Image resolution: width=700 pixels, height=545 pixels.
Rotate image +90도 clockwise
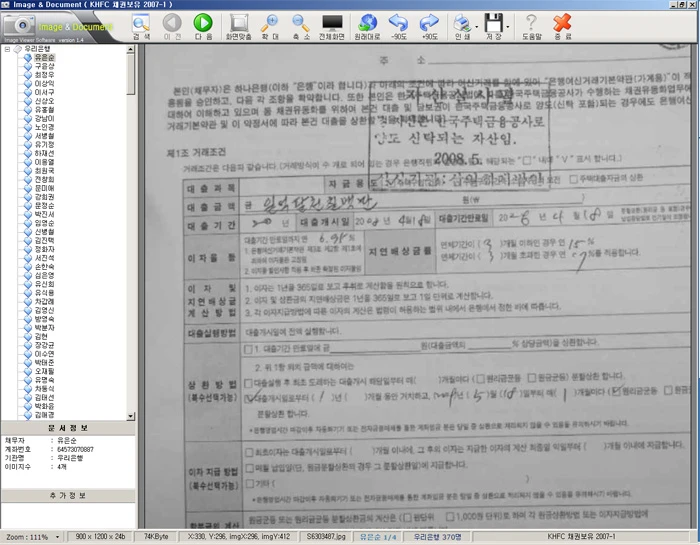pos(429,26)
